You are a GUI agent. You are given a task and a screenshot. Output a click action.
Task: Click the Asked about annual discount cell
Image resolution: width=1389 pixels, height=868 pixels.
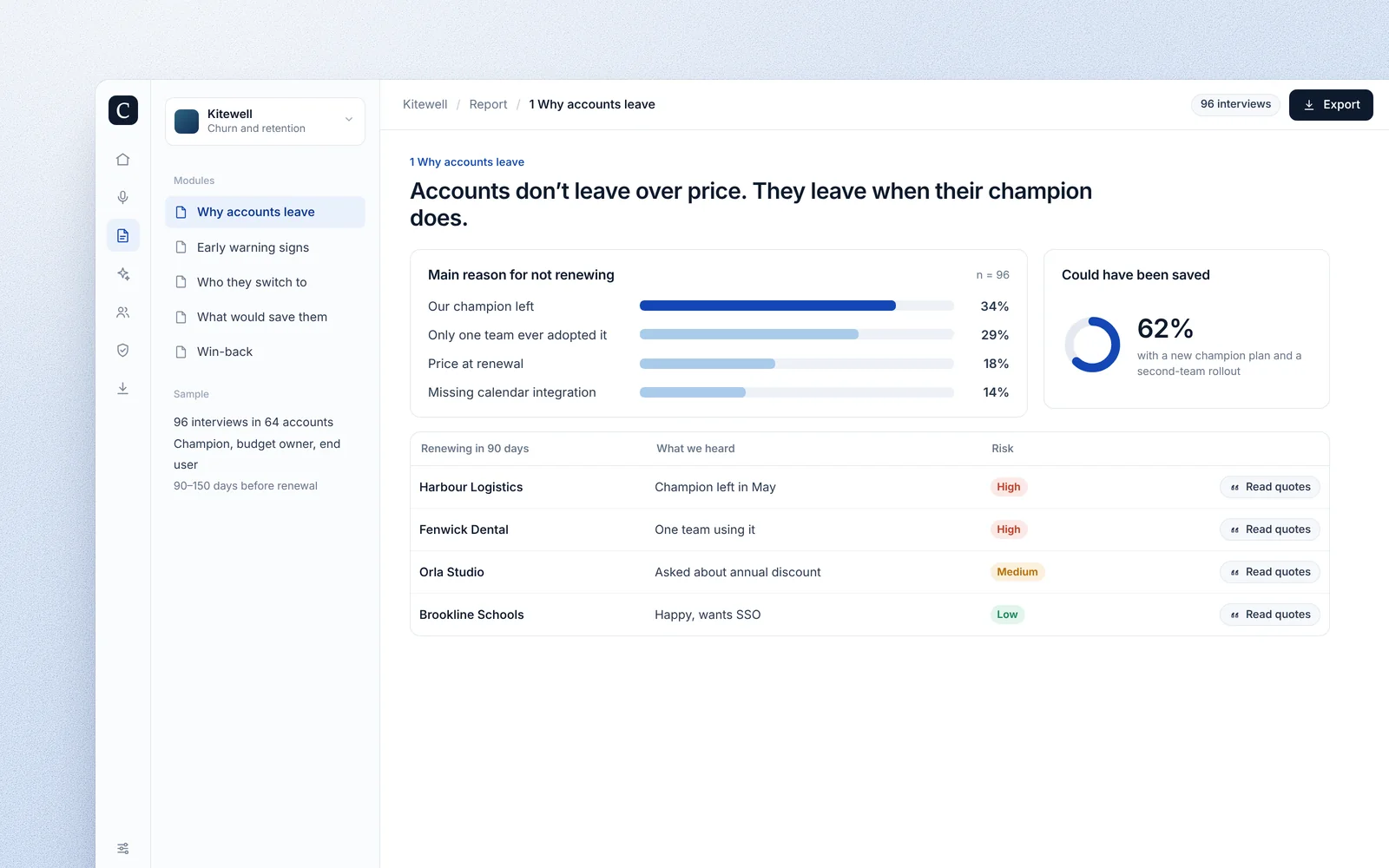pyautogui.click(x=738, y=572)
